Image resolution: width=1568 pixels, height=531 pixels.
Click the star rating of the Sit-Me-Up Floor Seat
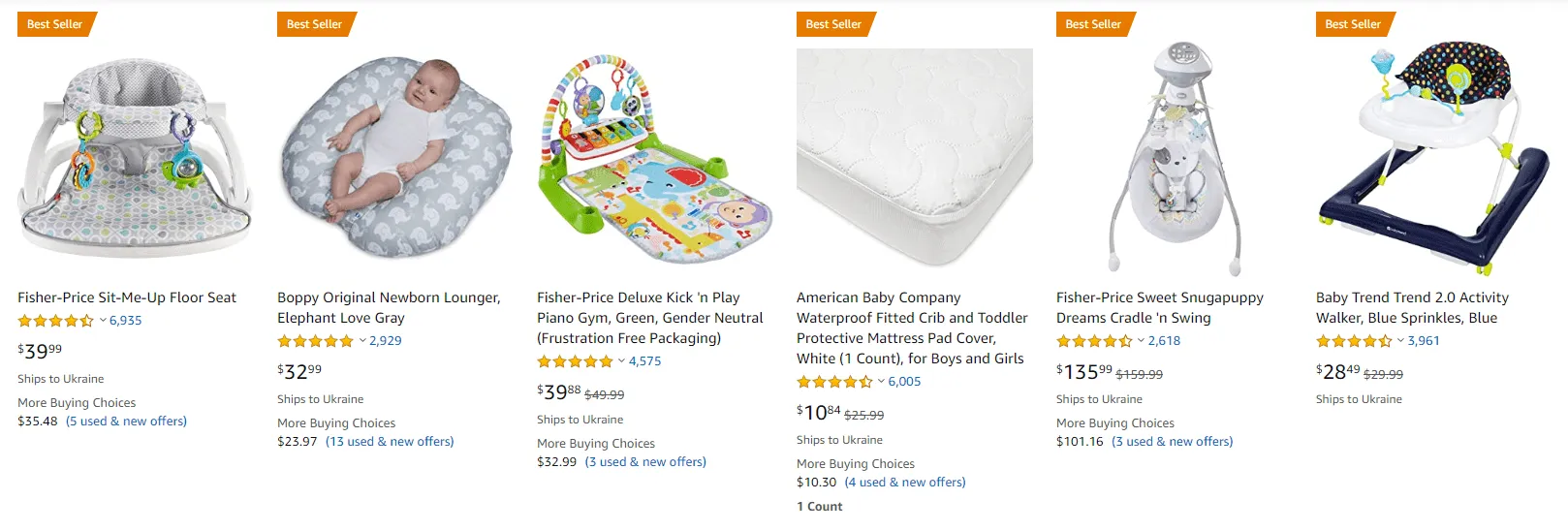[55, 321]
